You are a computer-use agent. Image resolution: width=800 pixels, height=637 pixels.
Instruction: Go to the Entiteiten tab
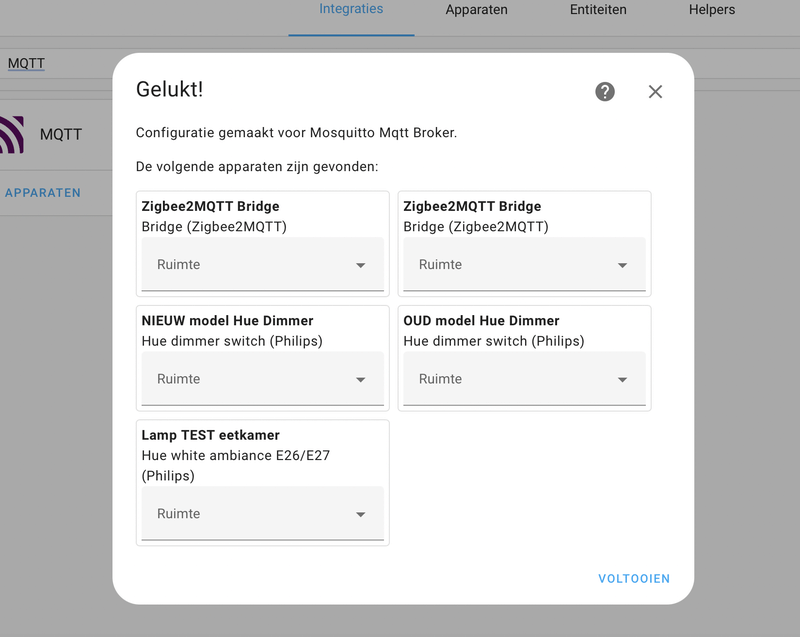(598, 10)
